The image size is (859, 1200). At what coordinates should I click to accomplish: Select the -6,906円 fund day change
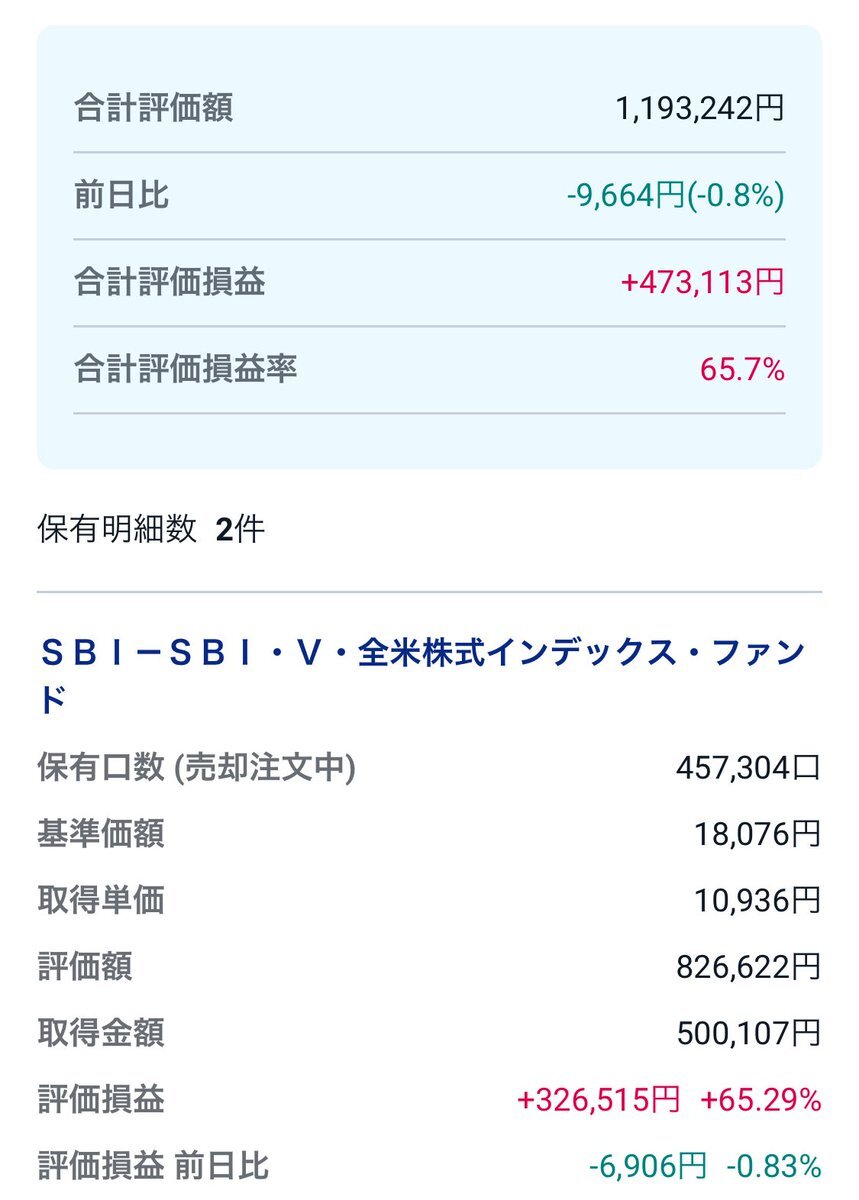coord(647,1166)
